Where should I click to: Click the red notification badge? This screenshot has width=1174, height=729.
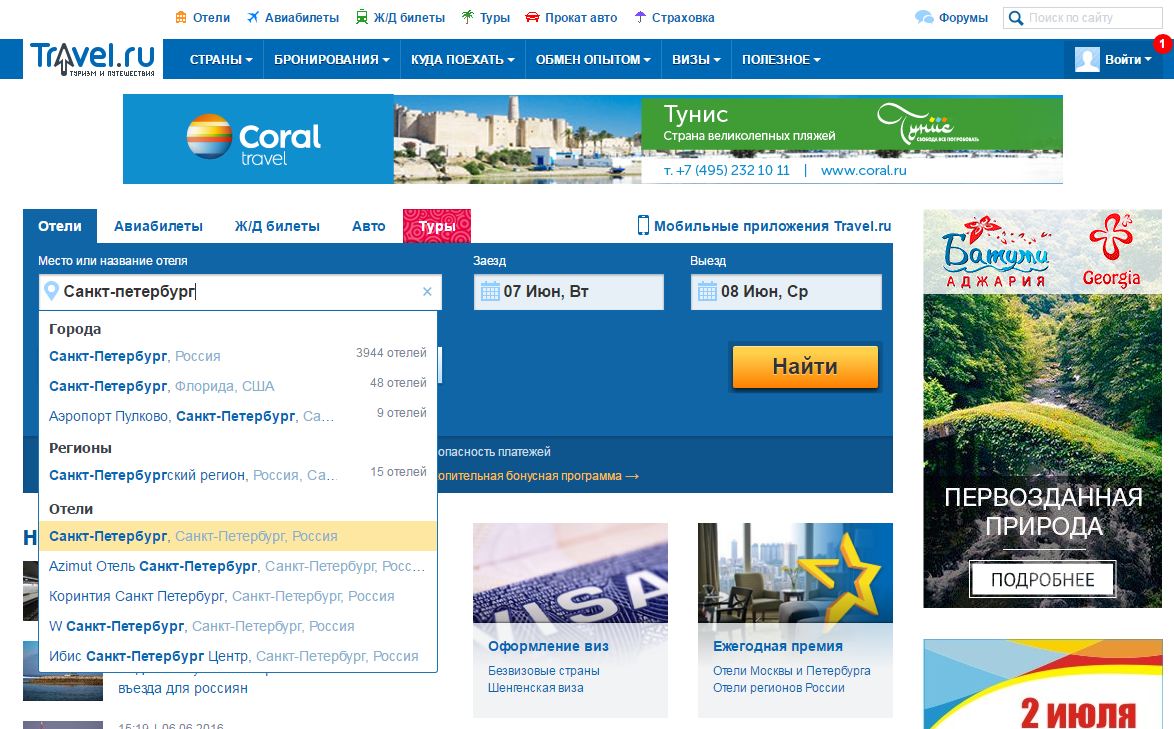click(1162, 44)
